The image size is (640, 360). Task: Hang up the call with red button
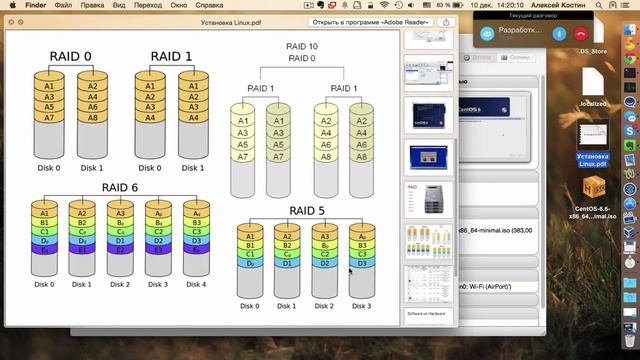(581, 33)
